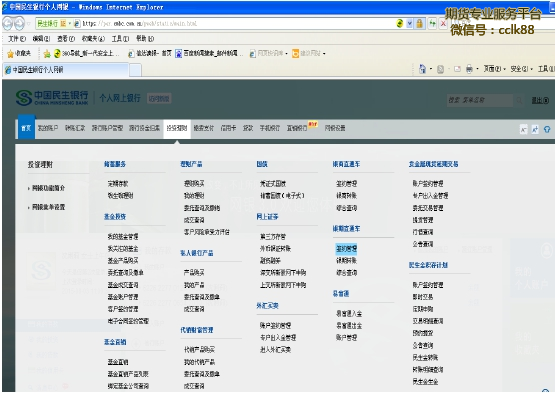Open the highlighted 签约管理 under 银期直通车
This screenshot has height=393, width=555.
pyautogui.click(x=347, y=249)
